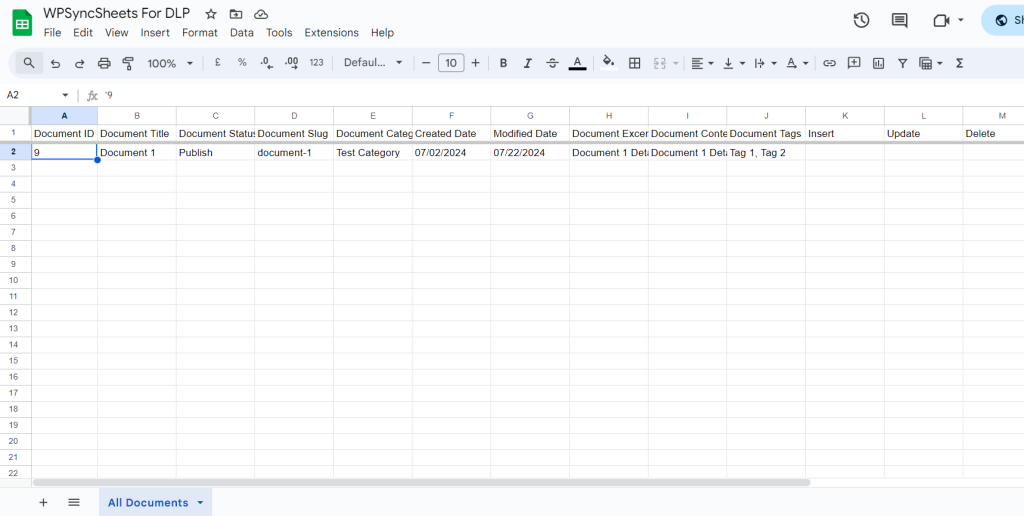Select column header F
The image size is (1024, 516).
coord(451,116)
